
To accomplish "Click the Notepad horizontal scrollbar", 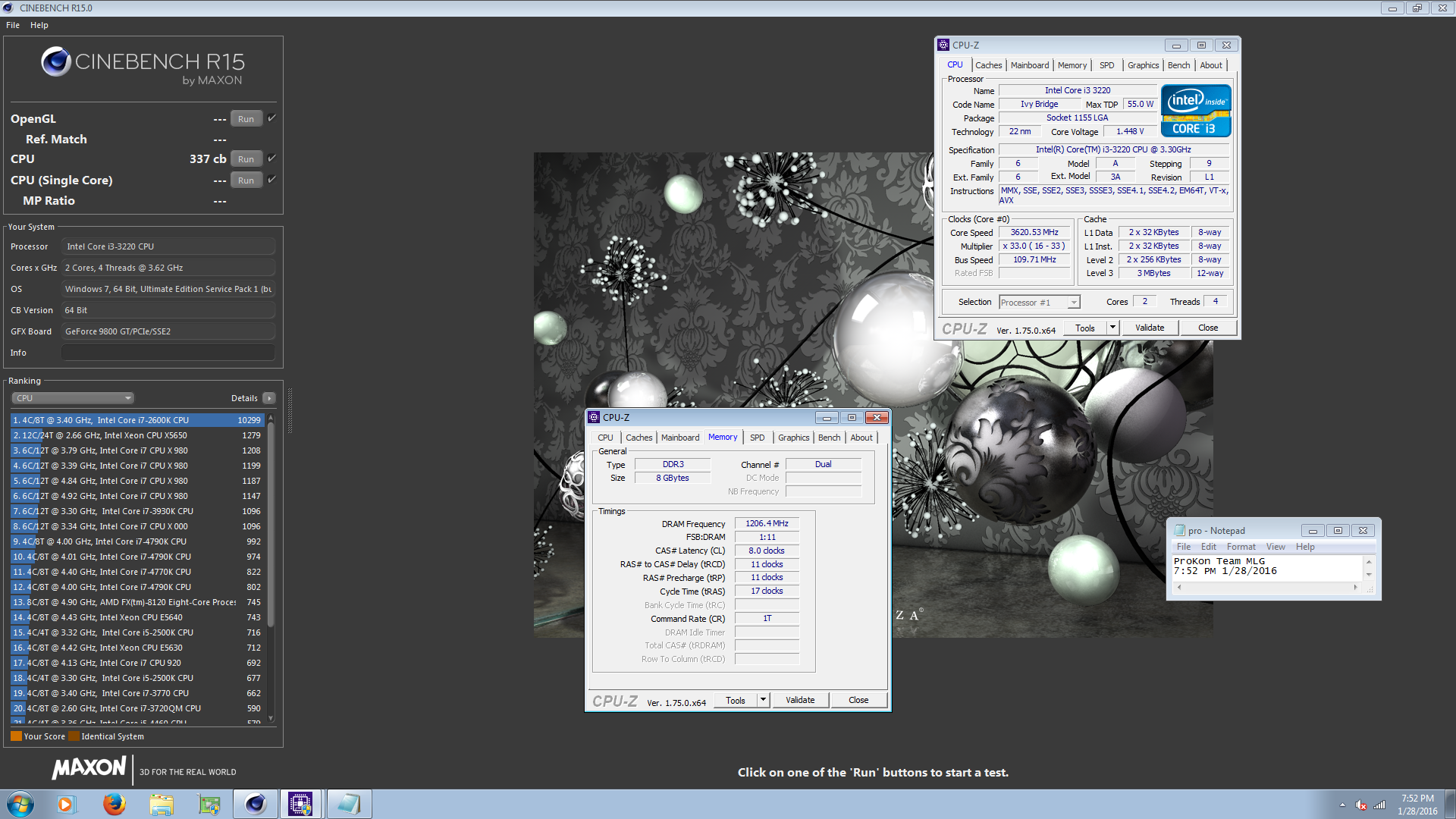I will pos(1267,587).
